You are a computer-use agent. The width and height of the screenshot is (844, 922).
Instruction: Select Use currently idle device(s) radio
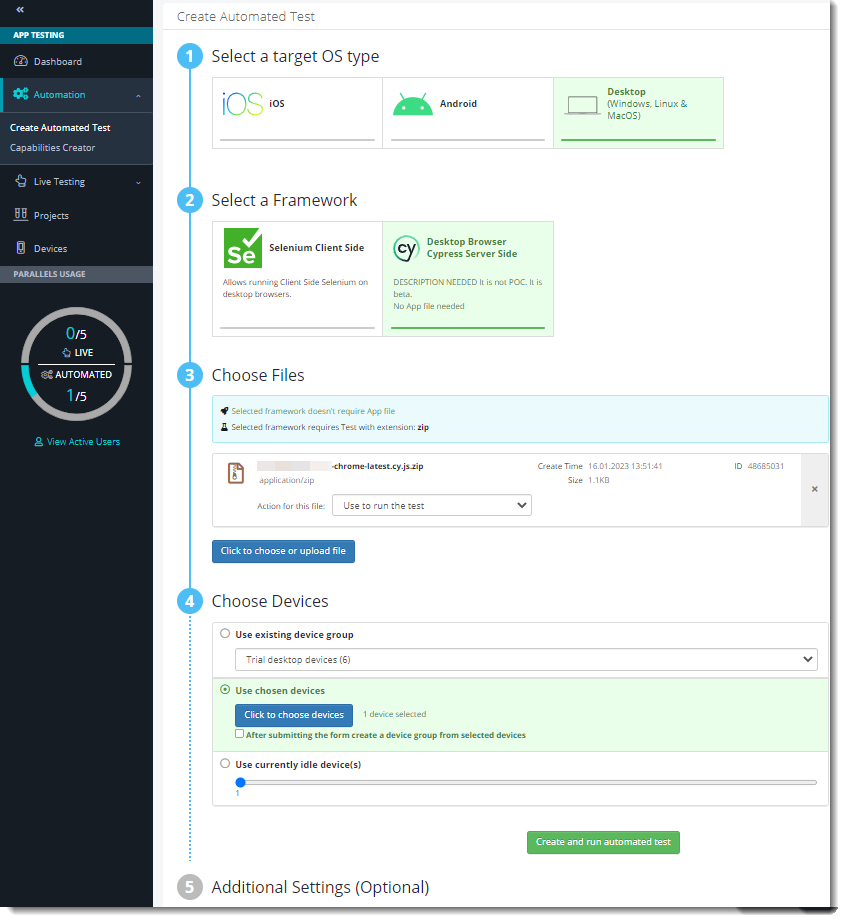point(225,764)
